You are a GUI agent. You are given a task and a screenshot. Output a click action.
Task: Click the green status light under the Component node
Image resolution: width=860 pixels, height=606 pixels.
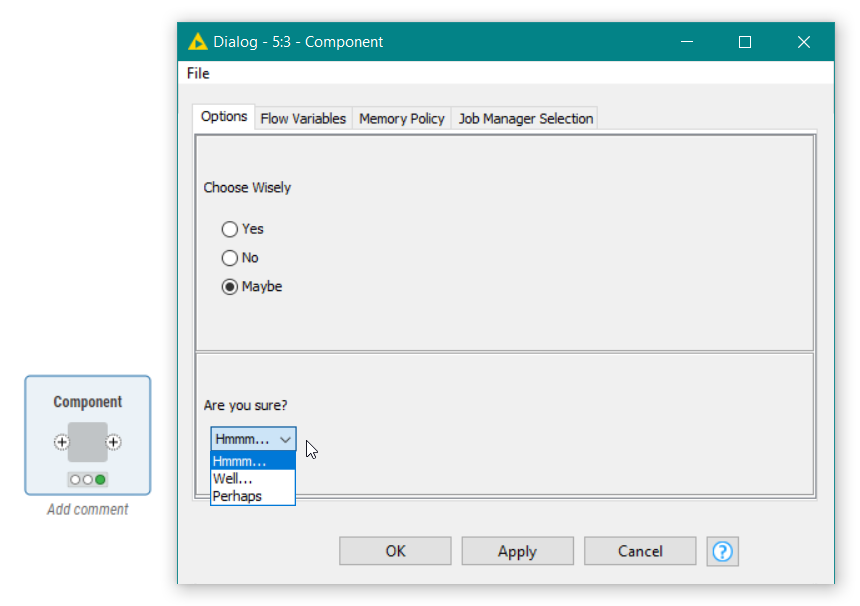tap(99, 479)
